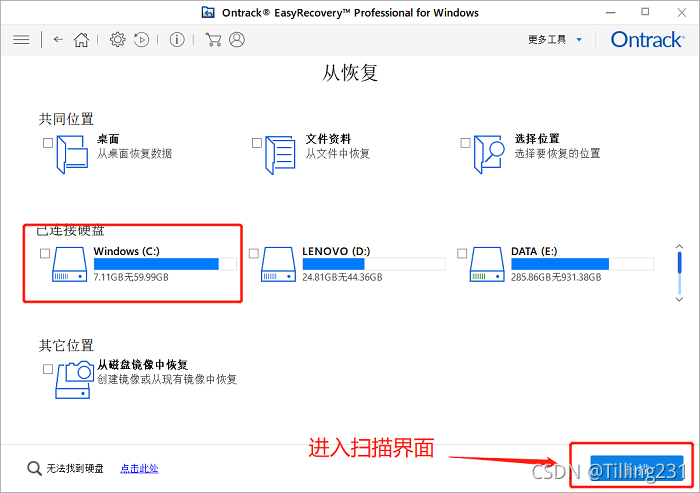
Task: Click the 选择位置 label
Action: tap(537, 139)
